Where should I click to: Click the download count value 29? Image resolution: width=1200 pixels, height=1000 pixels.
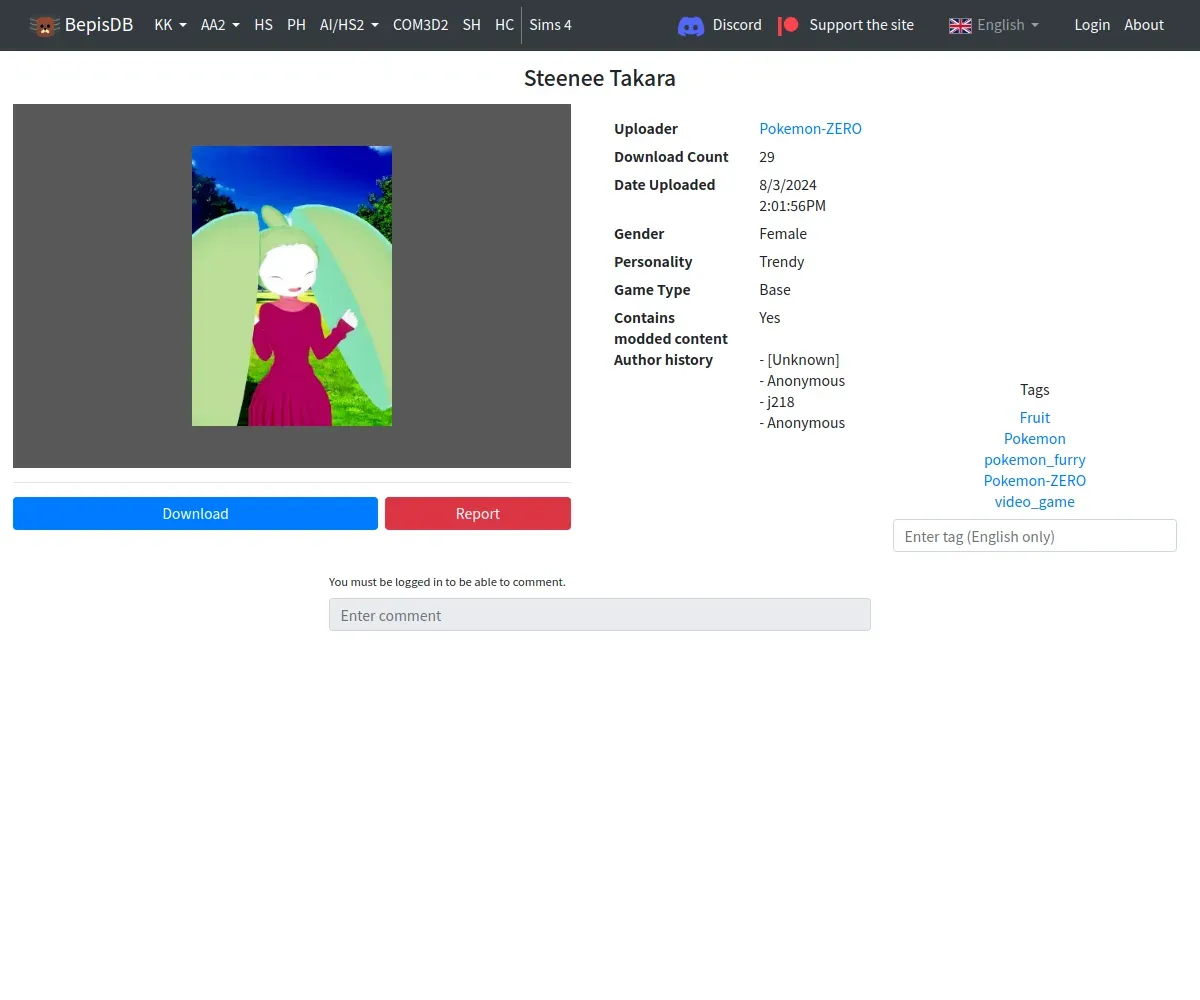767,157
